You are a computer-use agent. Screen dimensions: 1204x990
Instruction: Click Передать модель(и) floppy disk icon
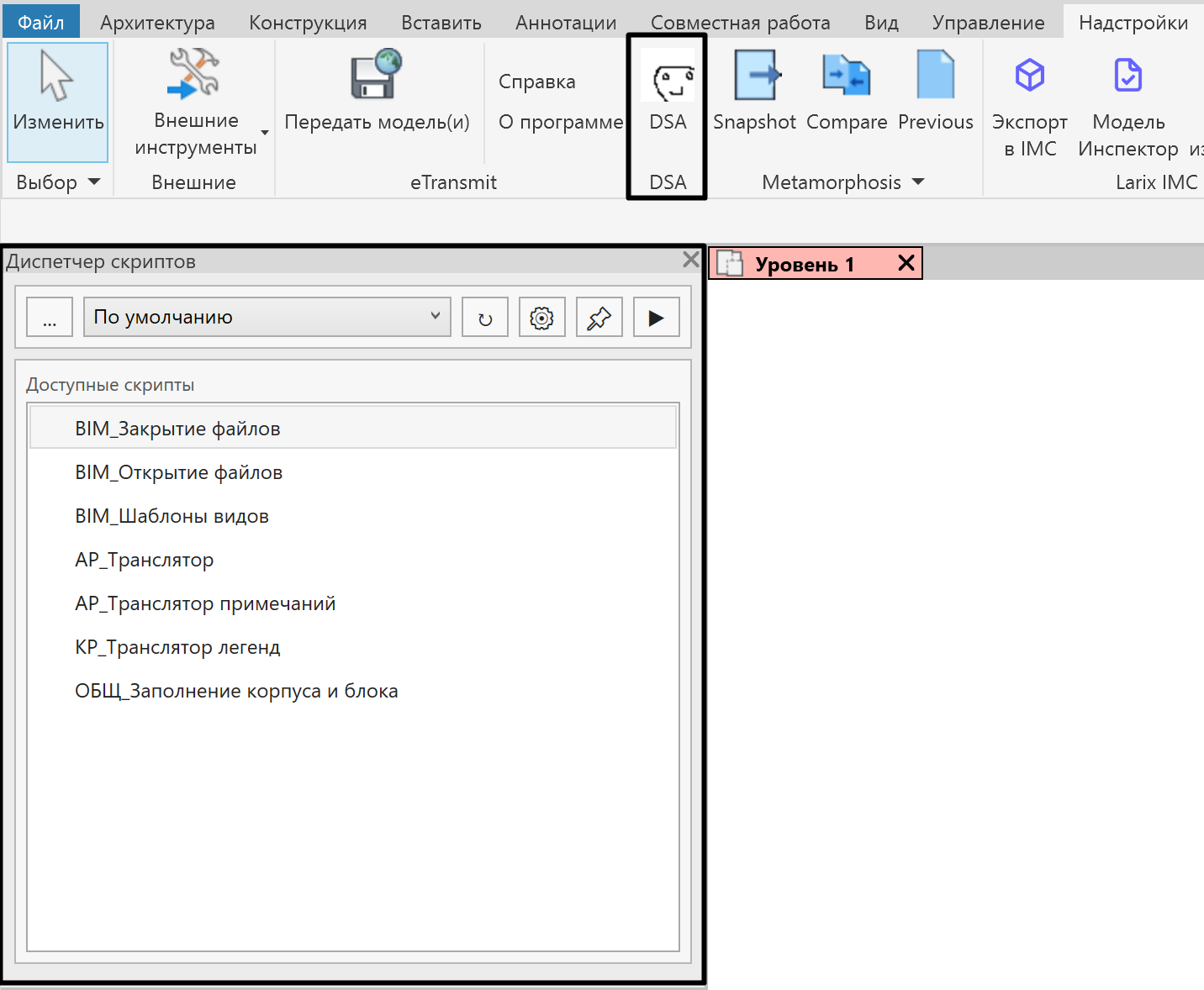(x=376, y=74)
